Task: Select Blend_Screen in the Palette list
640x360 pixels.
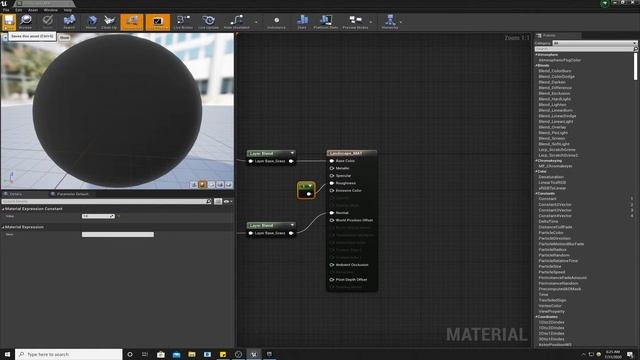Action: tap(551, 138)
